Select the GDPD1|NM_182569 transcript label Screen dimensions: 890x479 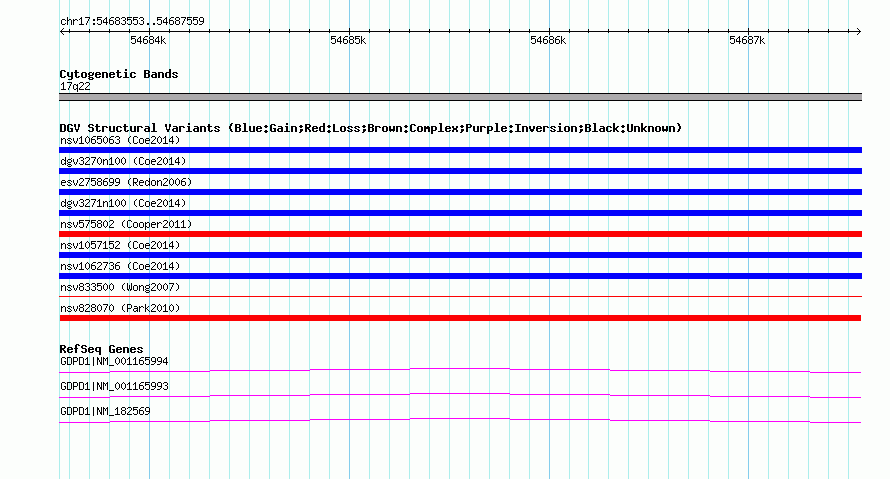click(x=105, y=411)
